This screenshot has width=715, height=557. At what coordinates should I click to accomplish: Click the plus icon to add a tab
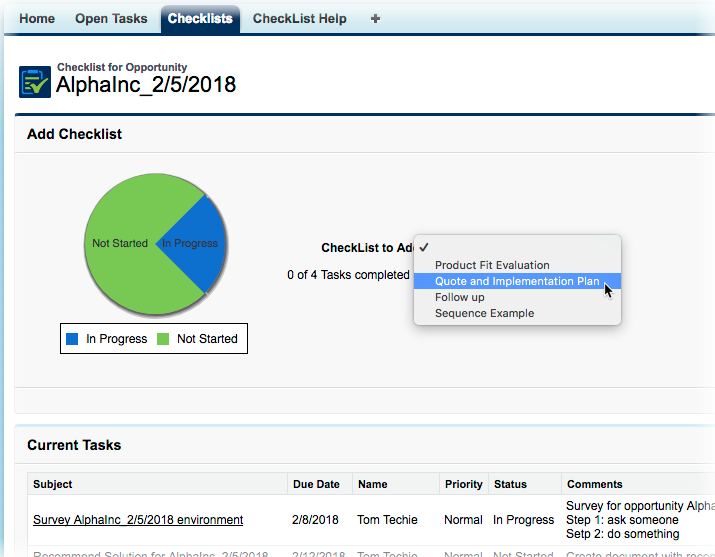(375, 19)
